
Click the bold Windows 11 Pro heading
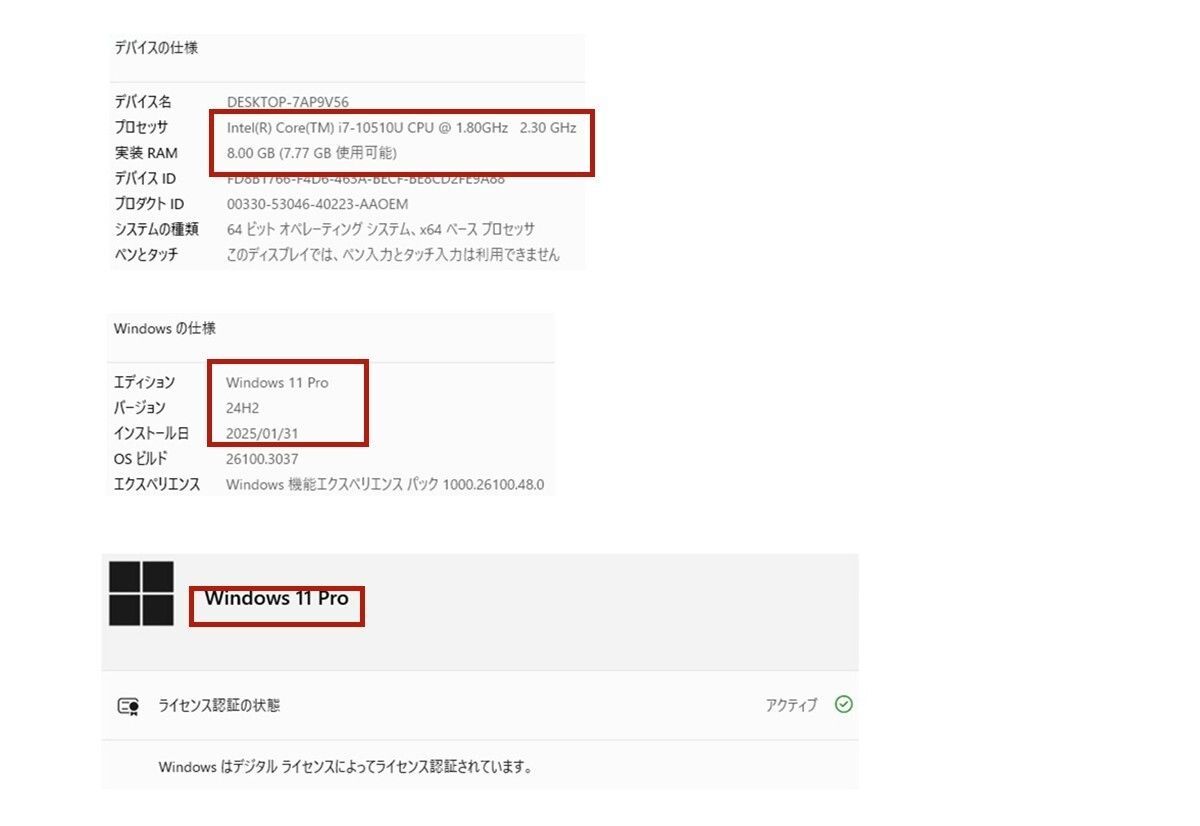pyautogui.click(x=276, y=598)
